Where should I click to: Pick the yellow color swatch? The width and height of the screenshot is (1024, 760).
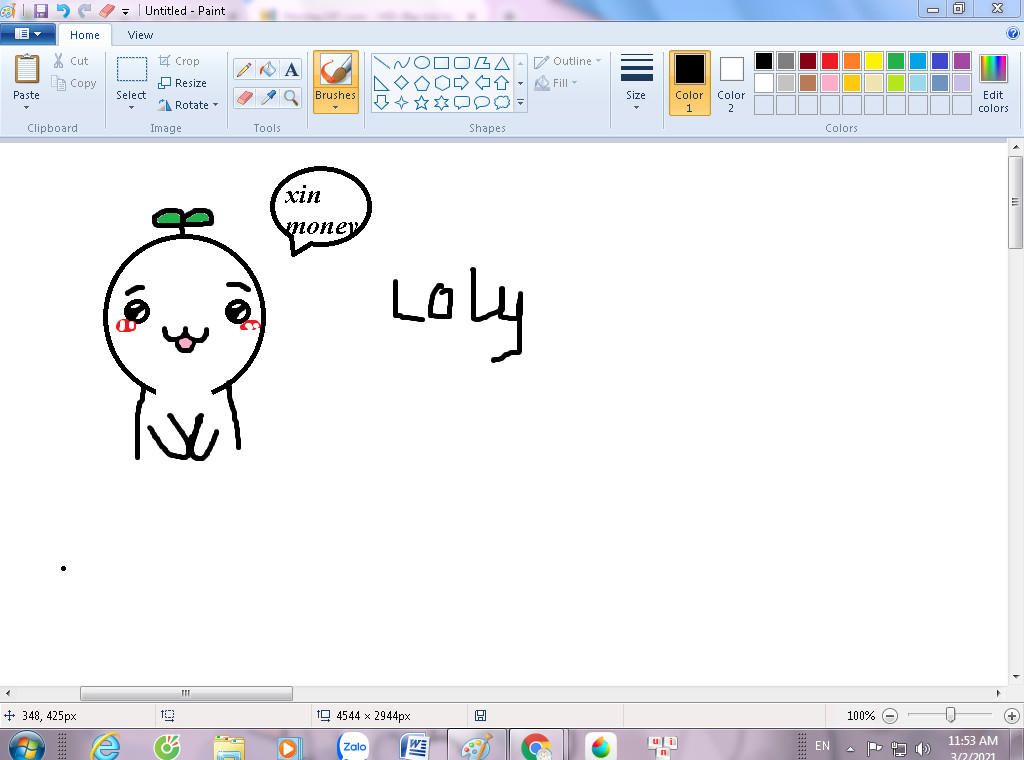874,61
